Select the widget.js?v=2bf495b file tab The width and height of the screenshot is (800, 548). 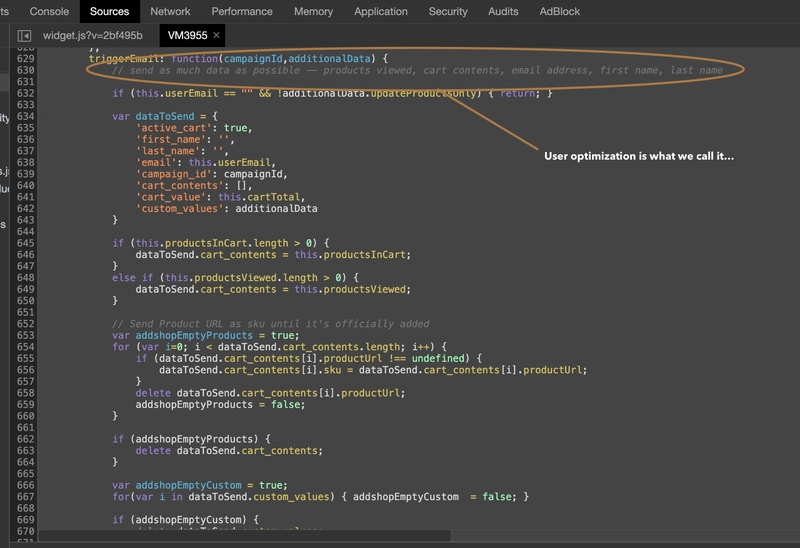pos(93,35)
